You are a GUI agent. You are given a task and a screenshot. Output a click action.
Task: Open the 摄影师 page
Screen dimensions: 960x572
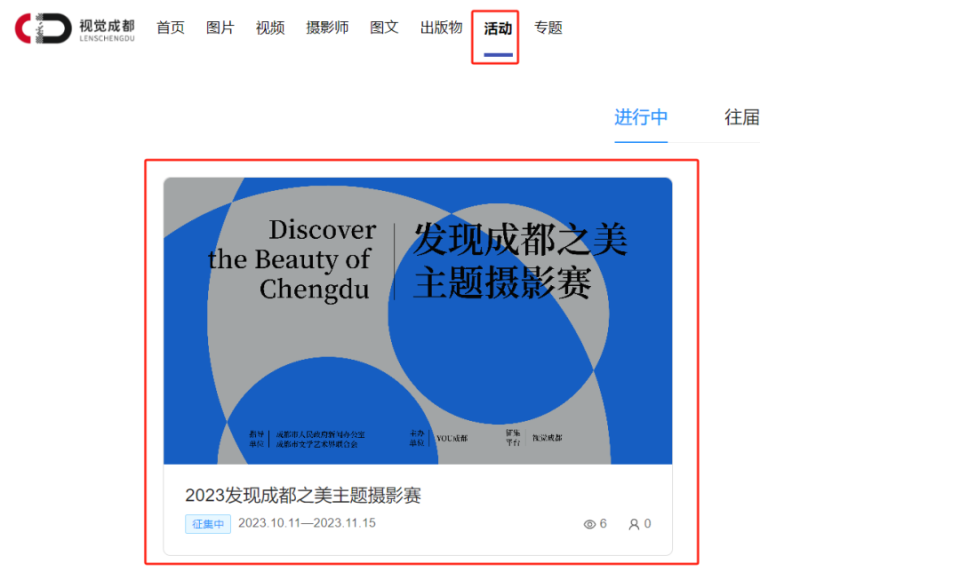click(x=327, y=28)
